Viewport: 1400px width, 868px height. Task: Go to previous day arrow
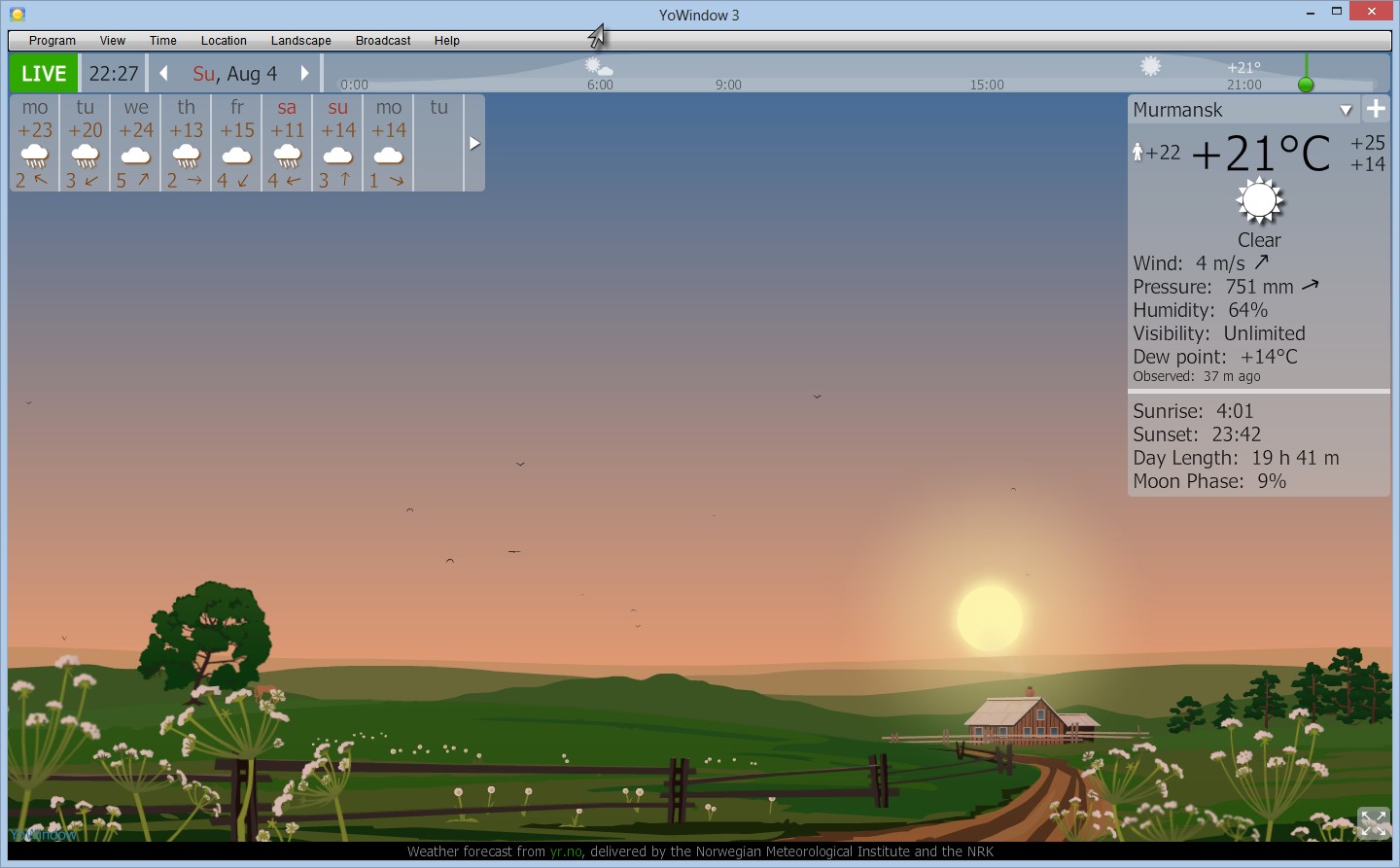point(163,74)
